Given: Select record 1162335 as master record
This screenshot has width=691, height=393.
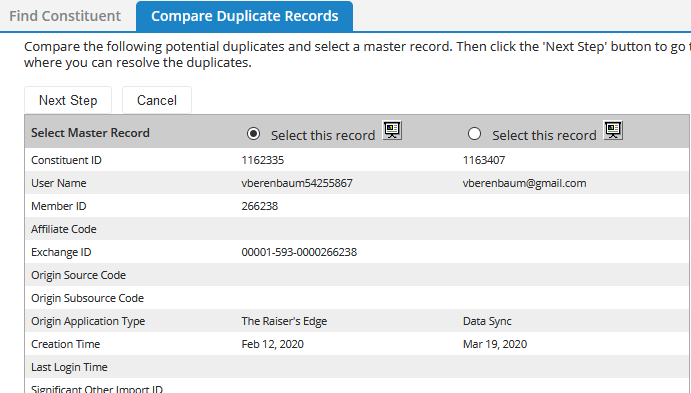Looking at the screenshot, I should (253, 133).
